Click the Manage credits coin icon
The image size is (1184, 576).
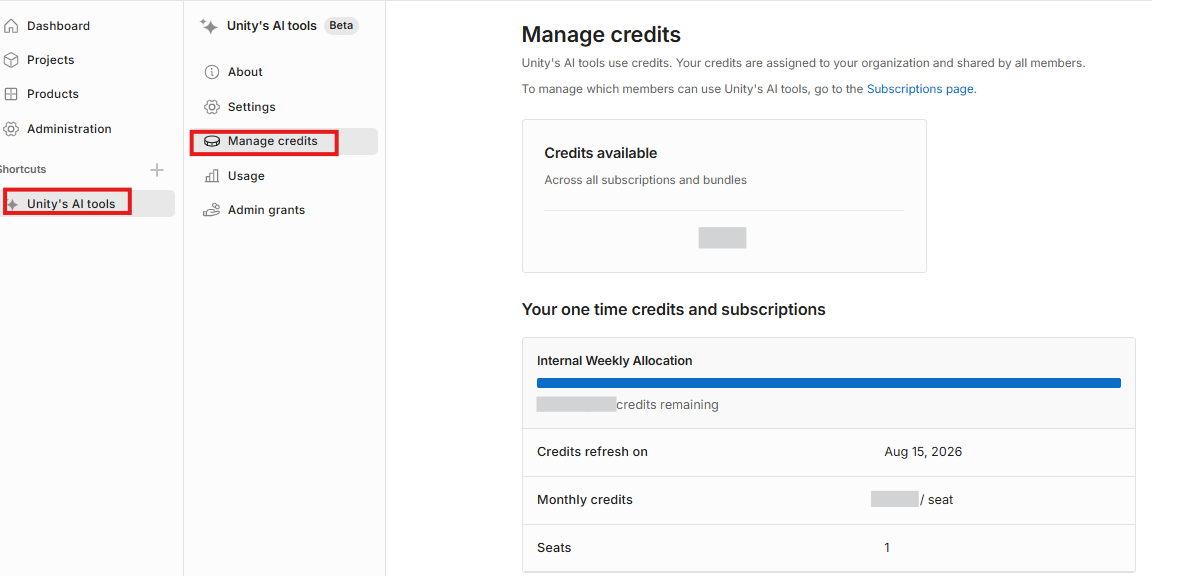(212, 141)
